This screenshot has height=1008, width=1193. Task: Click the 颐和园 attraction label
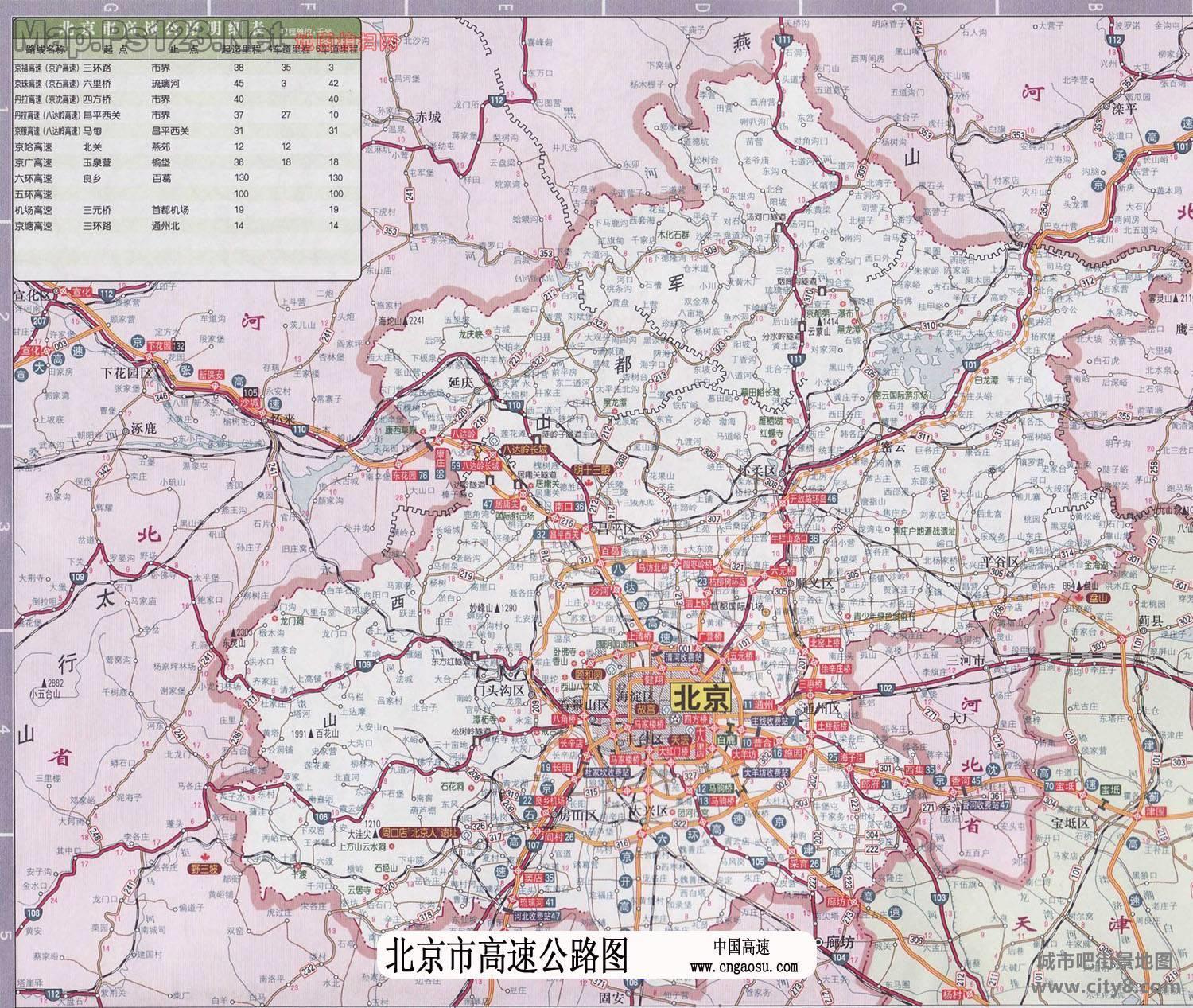[x=589, y=672]
